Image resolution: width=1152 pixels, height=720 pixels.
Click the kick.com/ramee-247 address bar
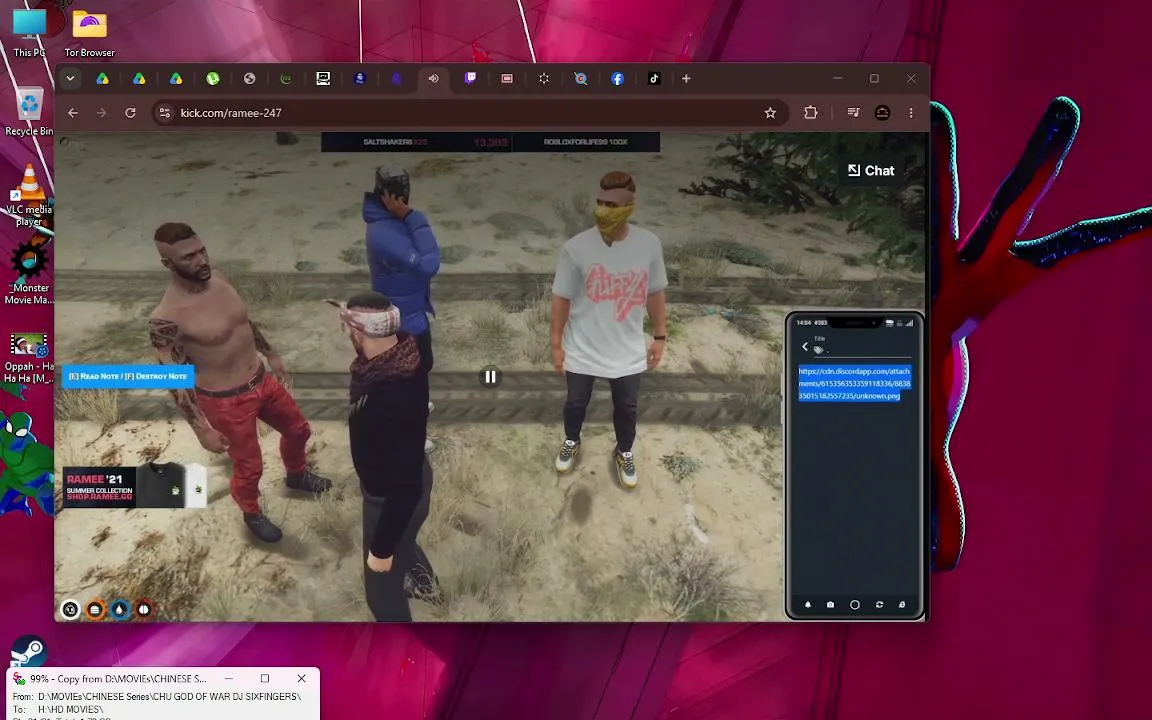coord(470,113)
